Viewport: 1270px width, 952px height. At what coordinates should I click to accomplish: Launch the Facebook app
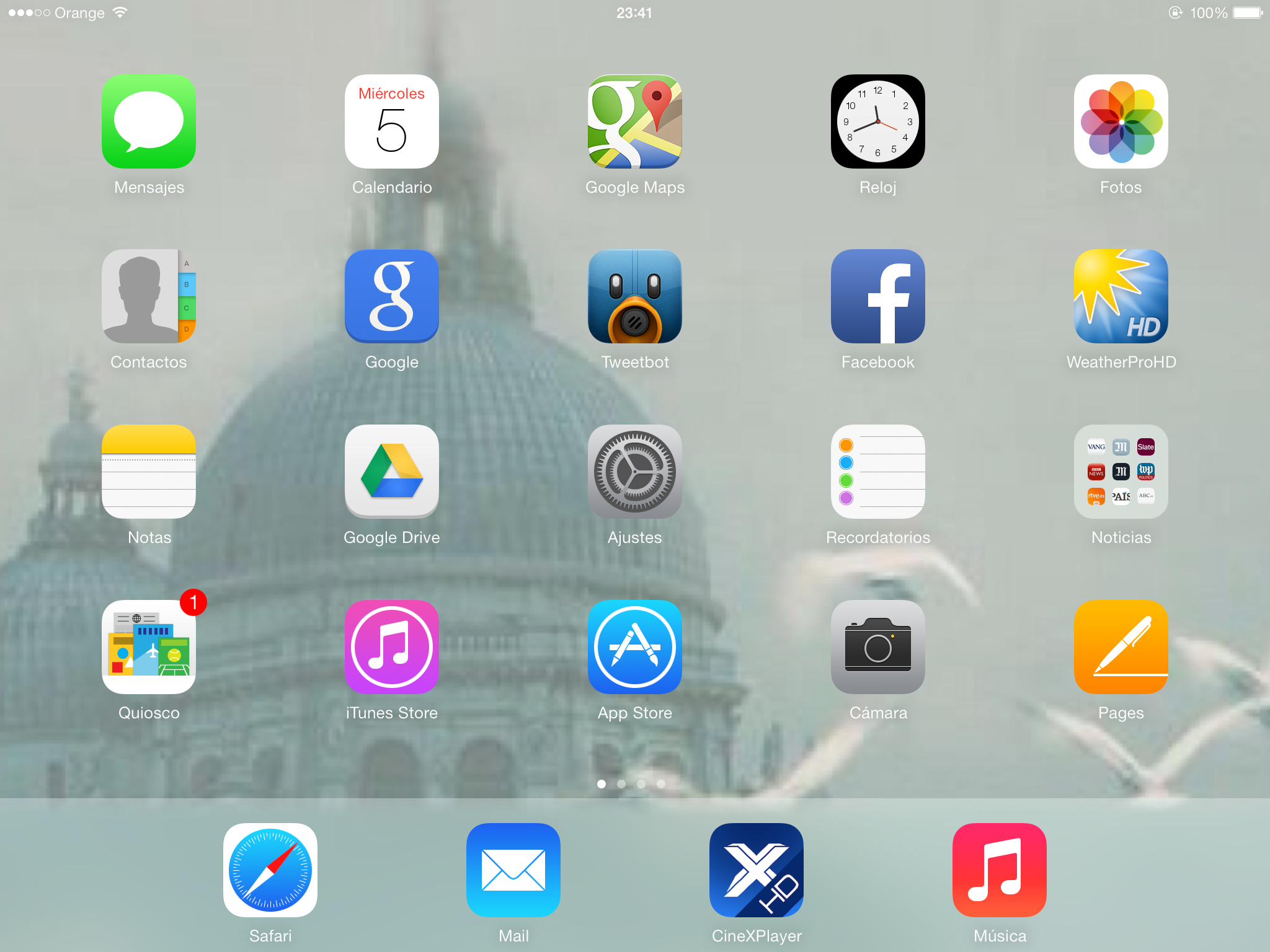coord(878,296)
